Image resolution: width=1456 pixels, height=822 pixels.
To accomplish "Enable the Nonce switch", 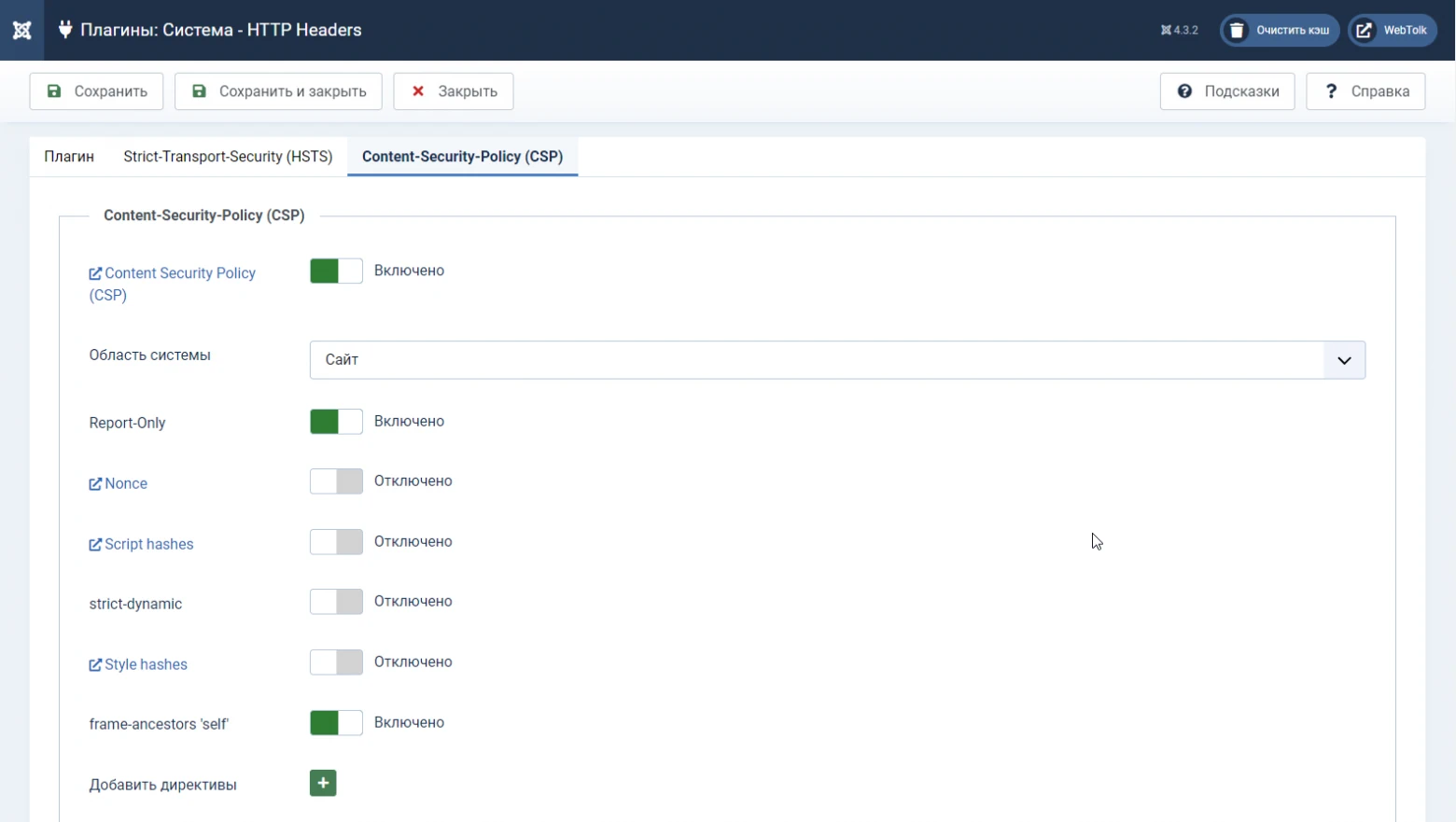I will click(336, 481).
